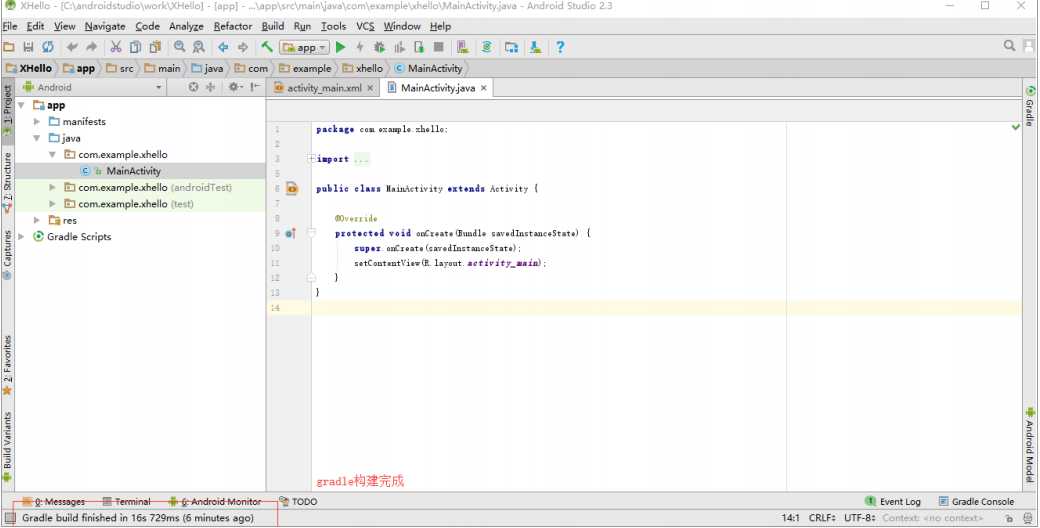Click the onCreate override gutter icon
1040x528 pixels.
pyautogui.click(x=290, y=233)
